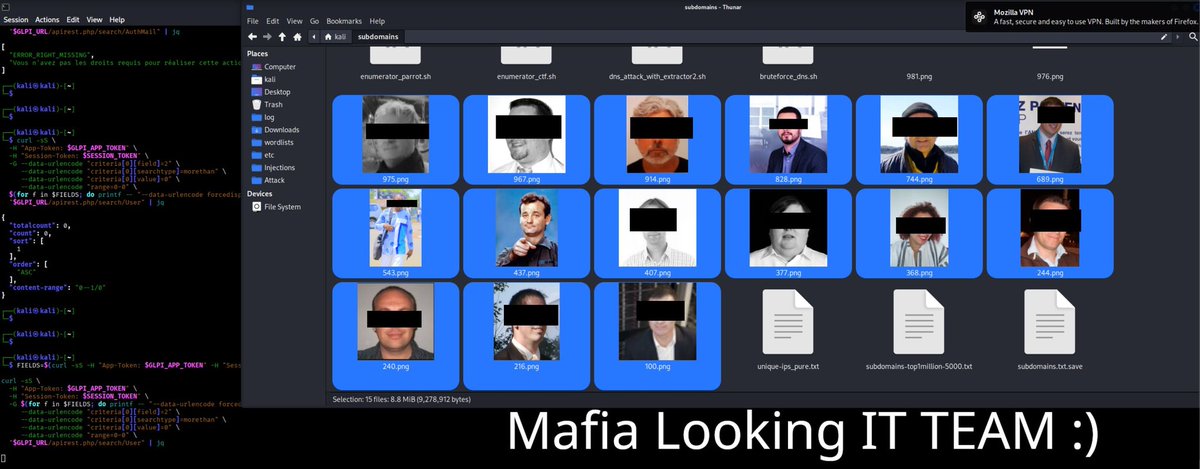This screenshot has height=469, width=1200.
Task: Select the 689.png thumbnail
Action: click(x=1050, y=133)
